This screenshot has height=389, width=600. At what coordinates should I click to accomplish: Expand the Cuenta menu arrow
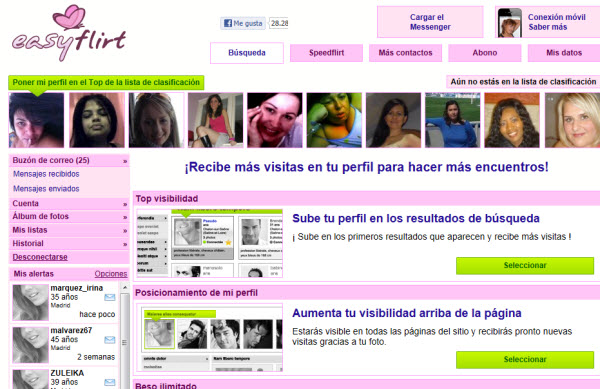[125, 204]
